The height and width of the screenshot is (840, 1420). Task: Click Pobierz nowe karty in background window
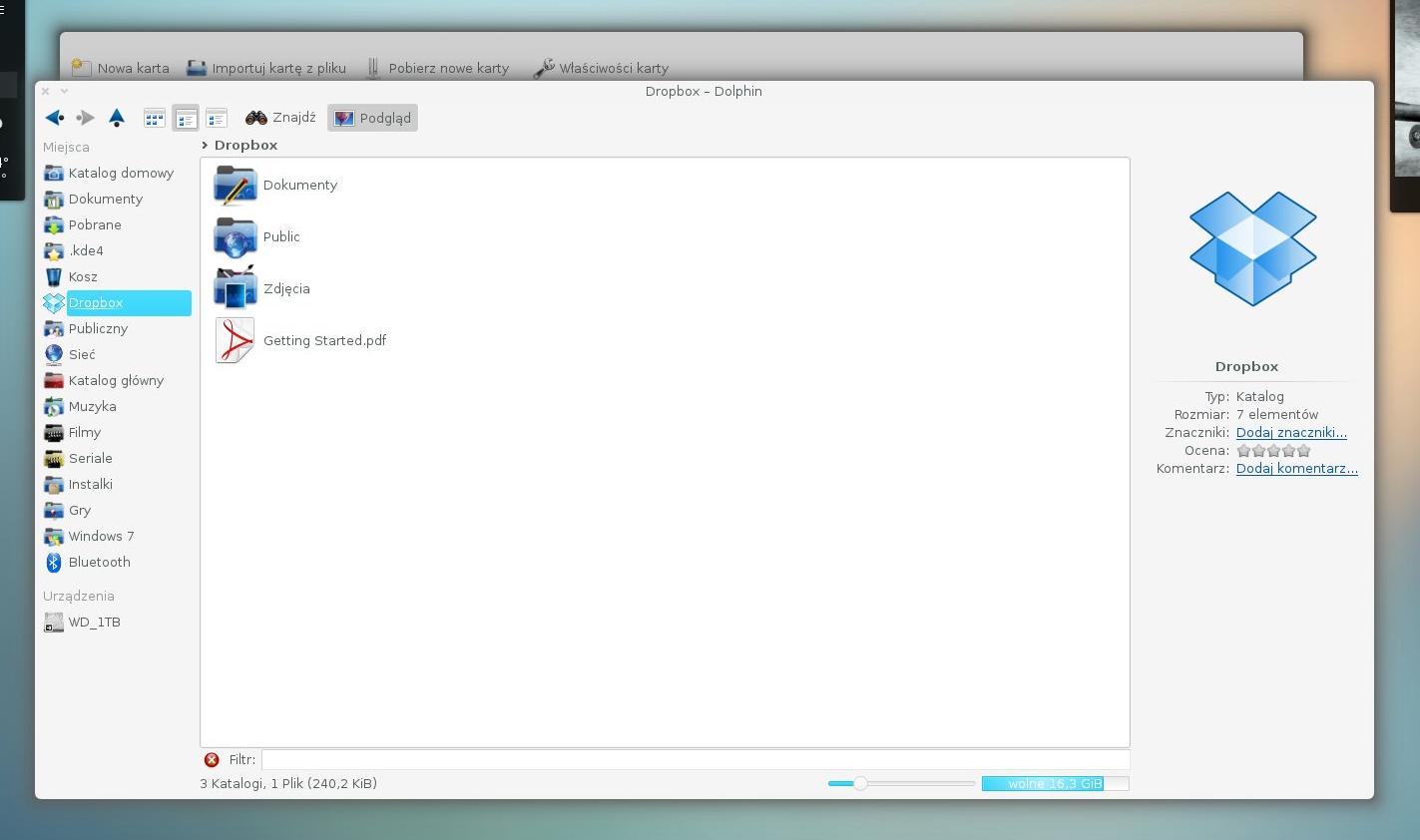pyautogui.click(x=437, y=68)
